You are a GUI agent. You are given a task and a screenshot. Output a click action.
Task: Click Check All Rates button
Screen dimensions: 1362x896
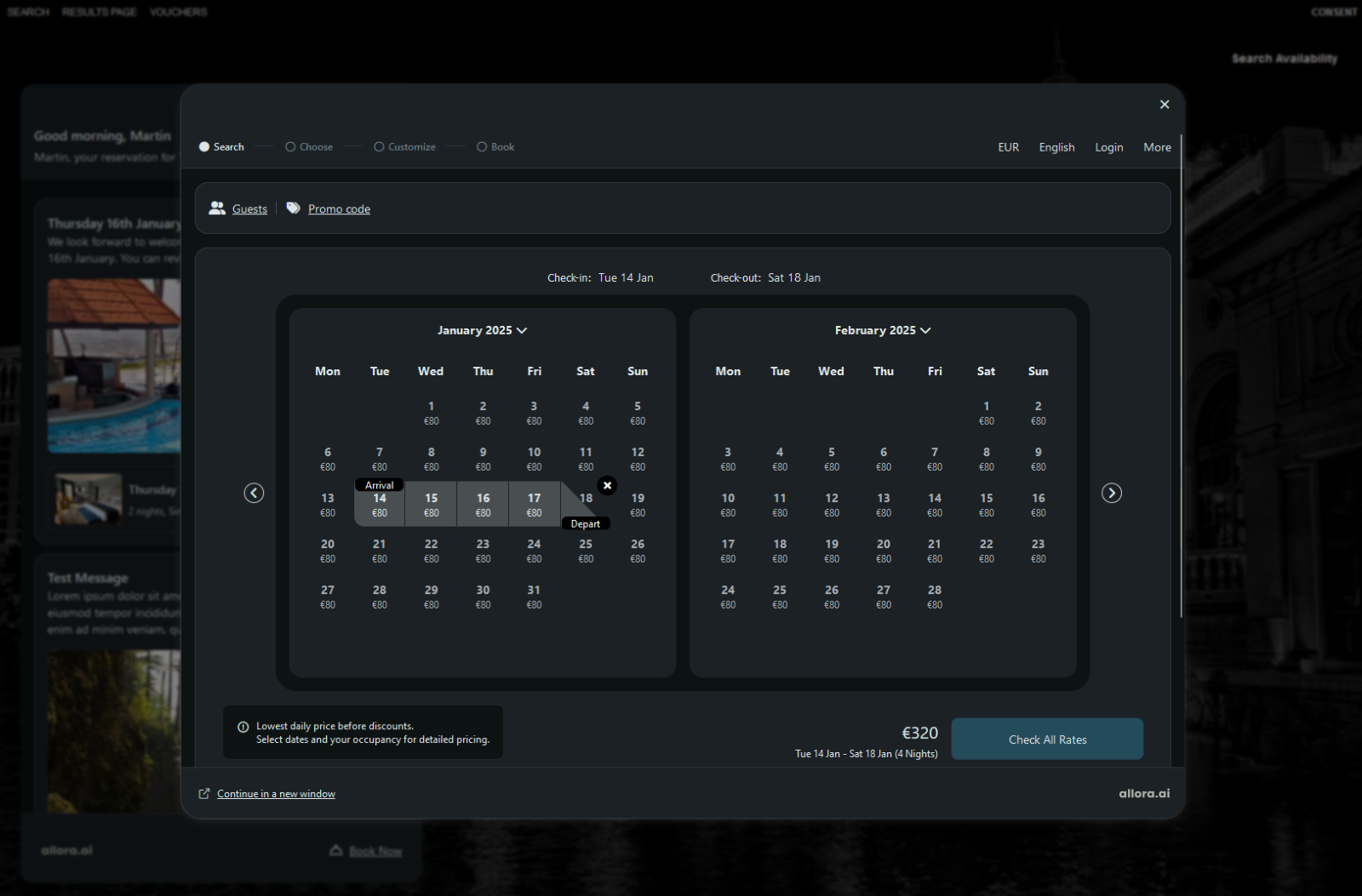tap(1047, 739)
